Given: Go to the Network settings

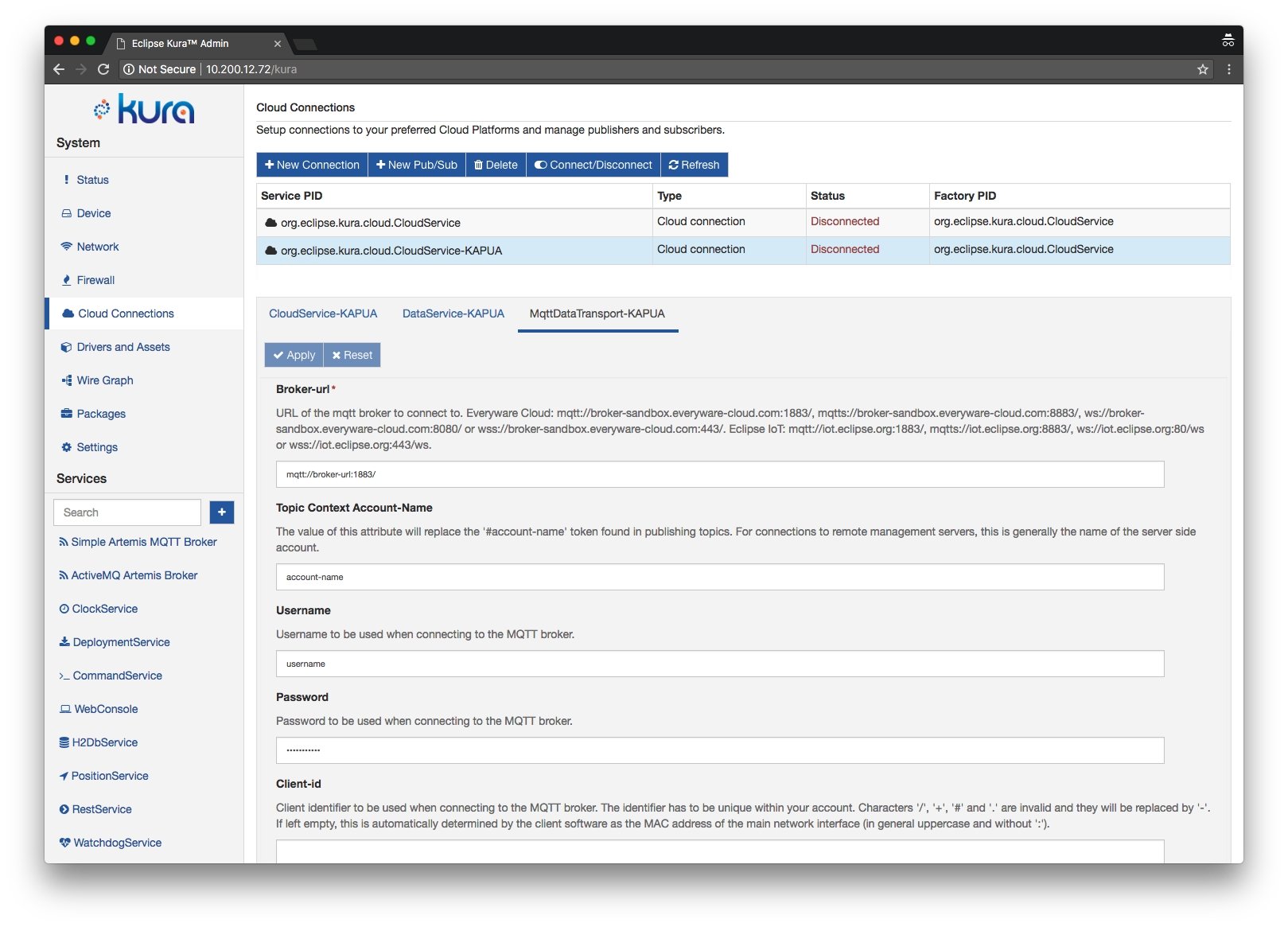Looking at the screenshot, I should coord(97,247).
